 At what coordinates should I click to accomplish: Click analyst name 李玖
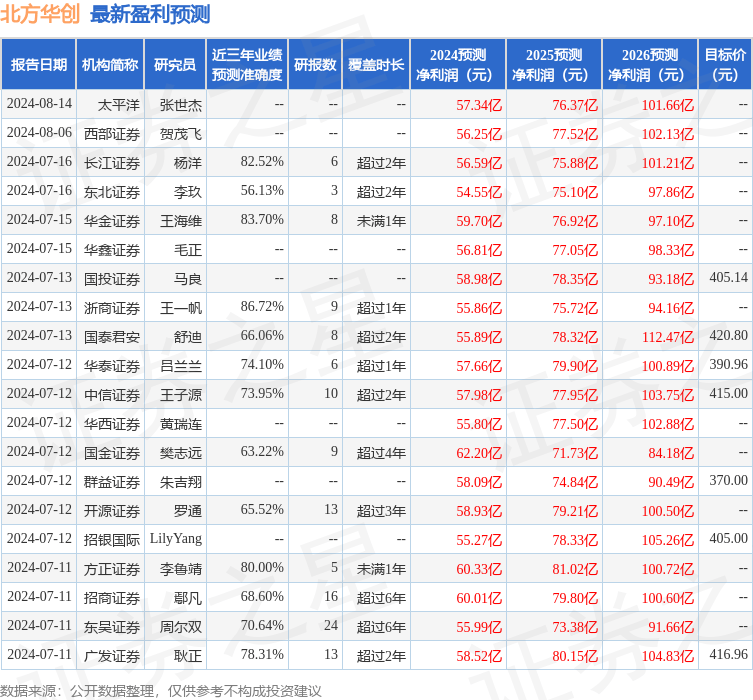point(188,192)
